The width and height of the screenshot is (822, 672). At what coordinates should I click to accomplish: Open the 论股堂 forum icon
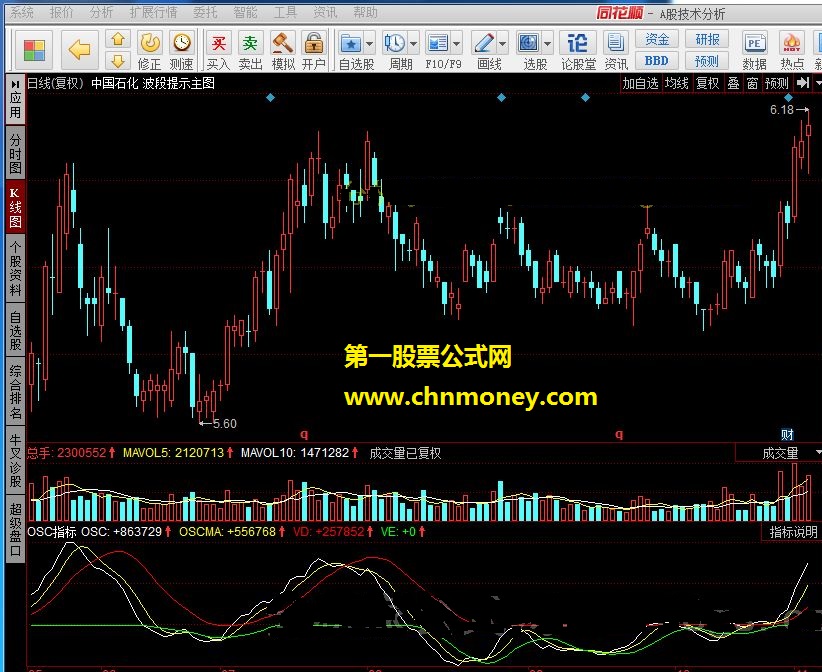577,43
